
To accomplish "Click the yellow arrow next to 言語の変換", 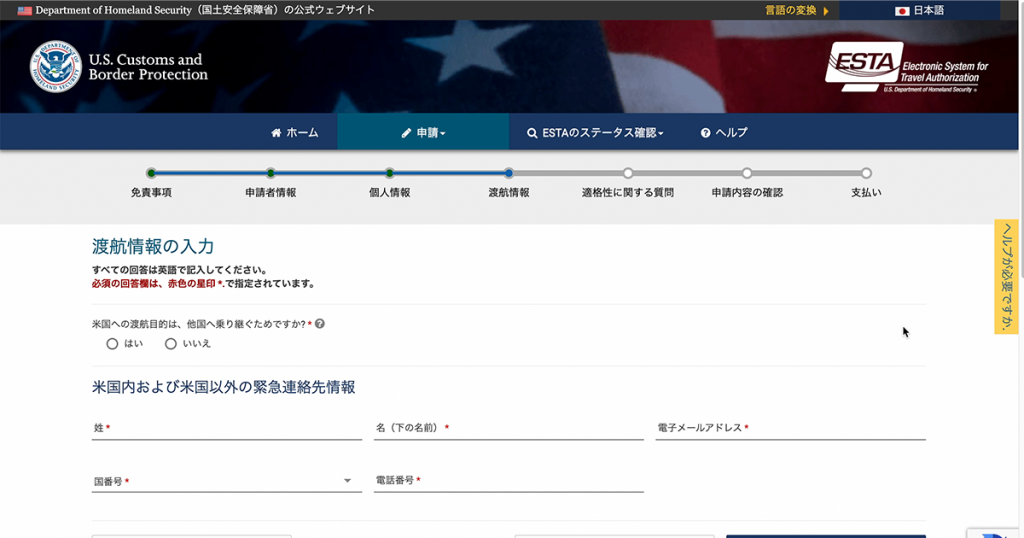I will click(x=826, y=11).
